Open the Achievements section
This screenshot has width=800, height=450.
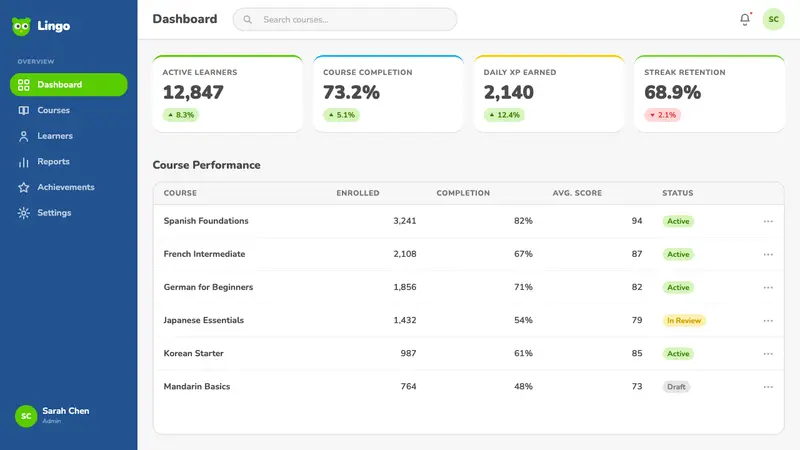point(68,187)
